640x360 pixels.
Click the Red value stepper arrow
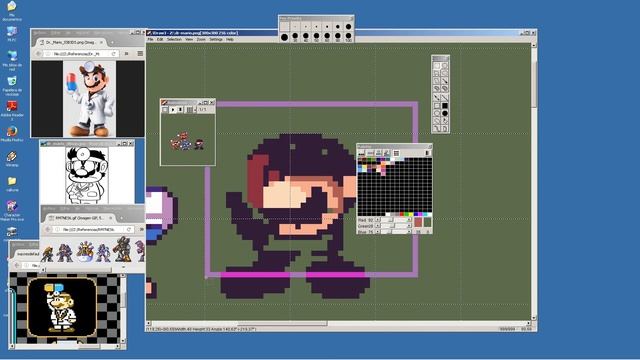(x=378, y=220)
